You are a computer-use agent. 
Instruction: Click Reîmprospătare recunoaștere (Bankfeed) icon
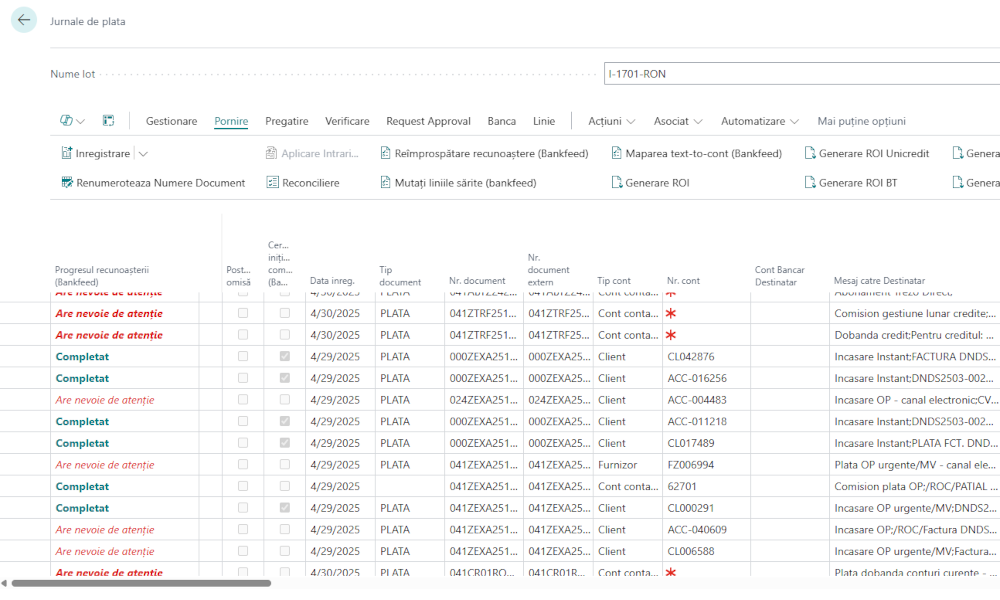(385, 153)
